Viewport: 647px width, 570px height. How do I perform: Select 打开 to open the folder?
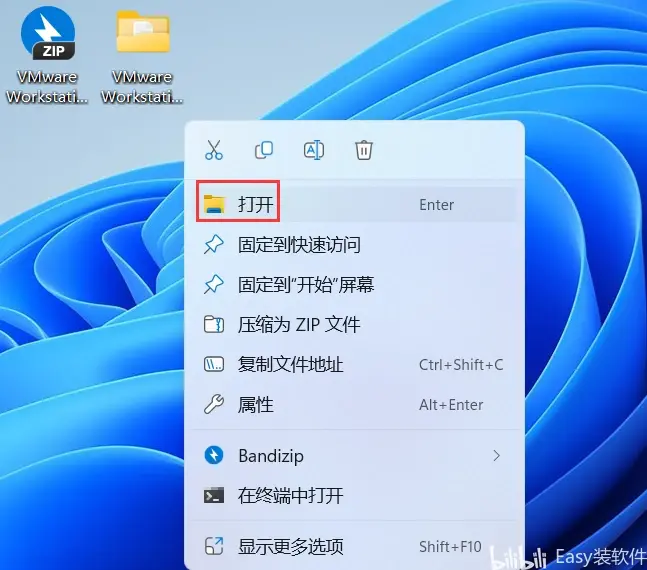click(x=355, y=204)
